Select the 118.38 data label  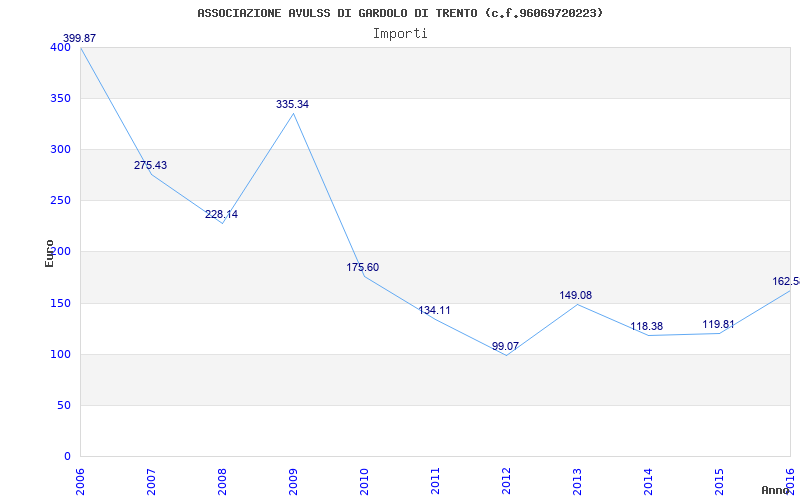[646, 327]
